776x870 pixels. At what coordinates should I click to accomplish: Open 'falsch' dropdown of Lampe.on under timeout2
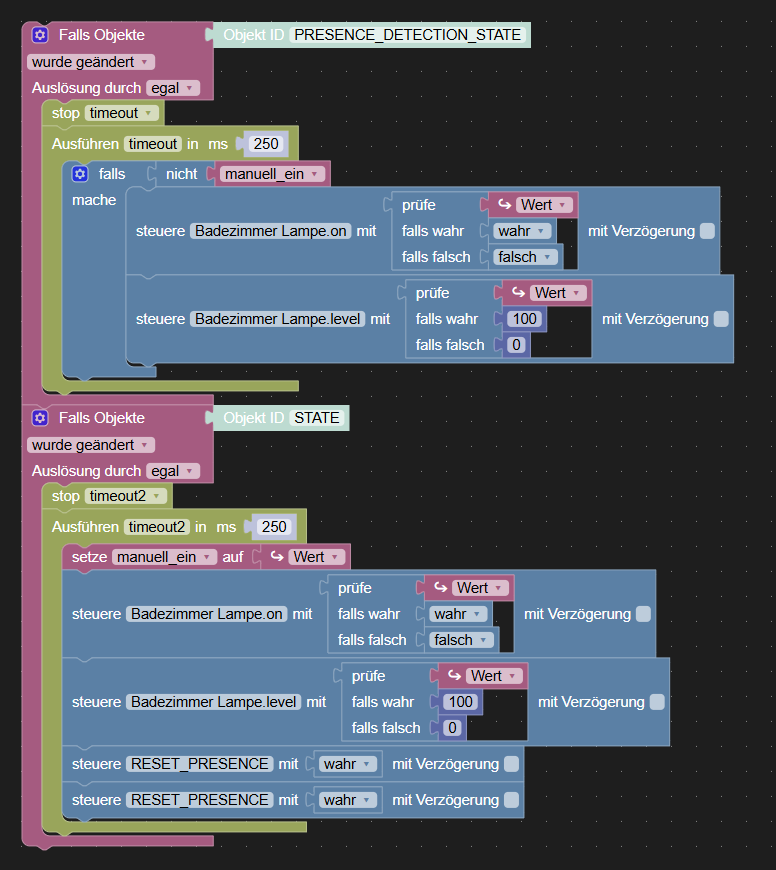(461, 640)
